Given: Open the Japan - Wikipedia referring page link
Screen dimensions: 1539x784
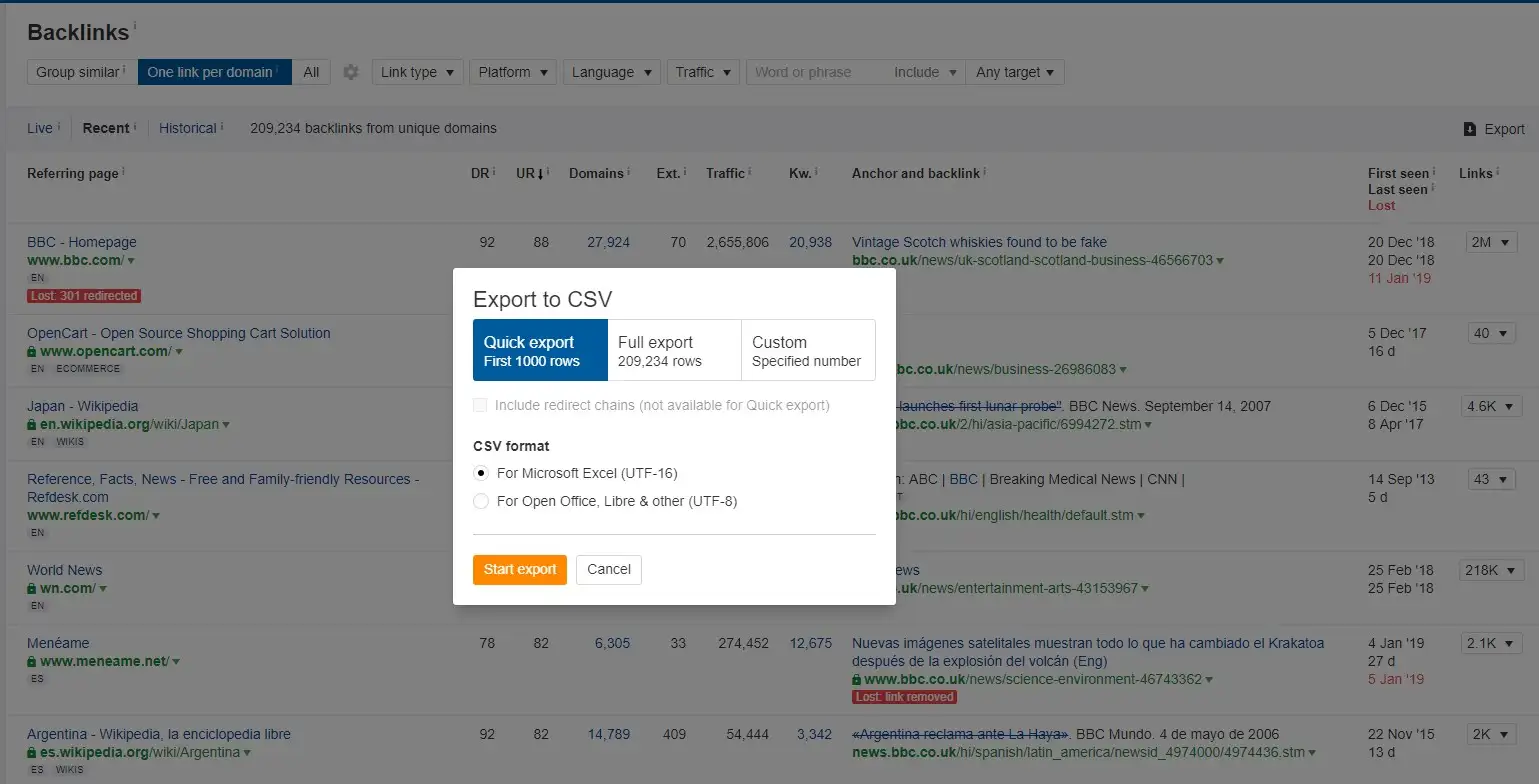Looking at the screenshot, I should point(83,406).
